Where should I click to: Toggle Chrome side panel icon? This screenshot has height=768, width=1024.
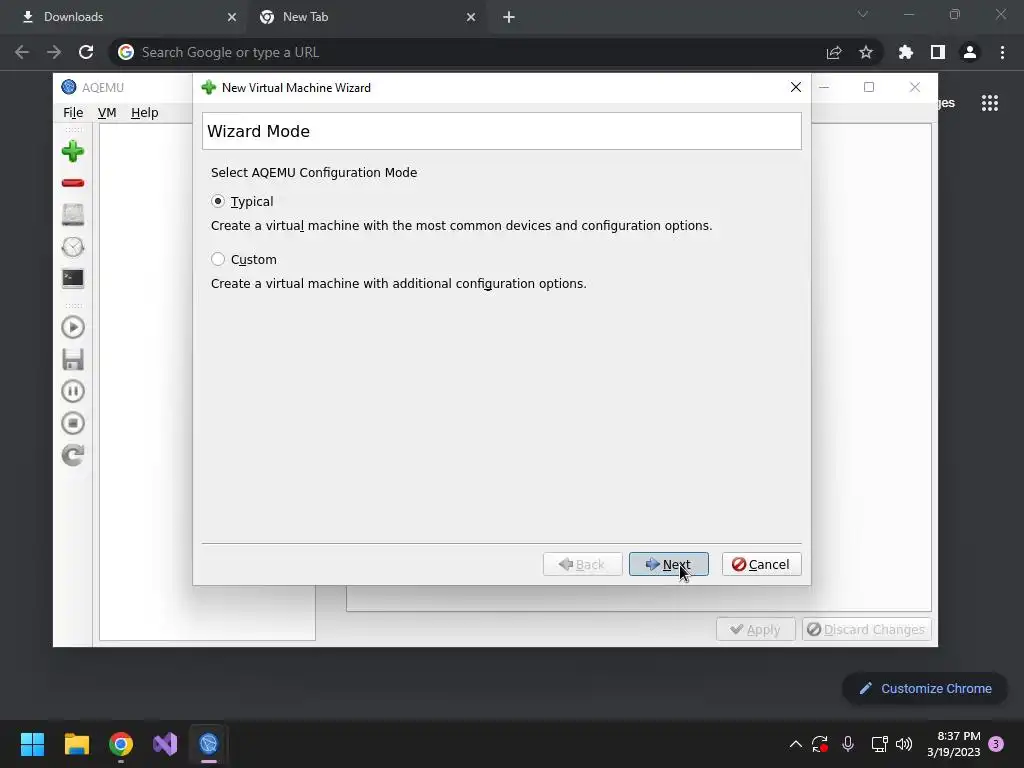[938, 52]
